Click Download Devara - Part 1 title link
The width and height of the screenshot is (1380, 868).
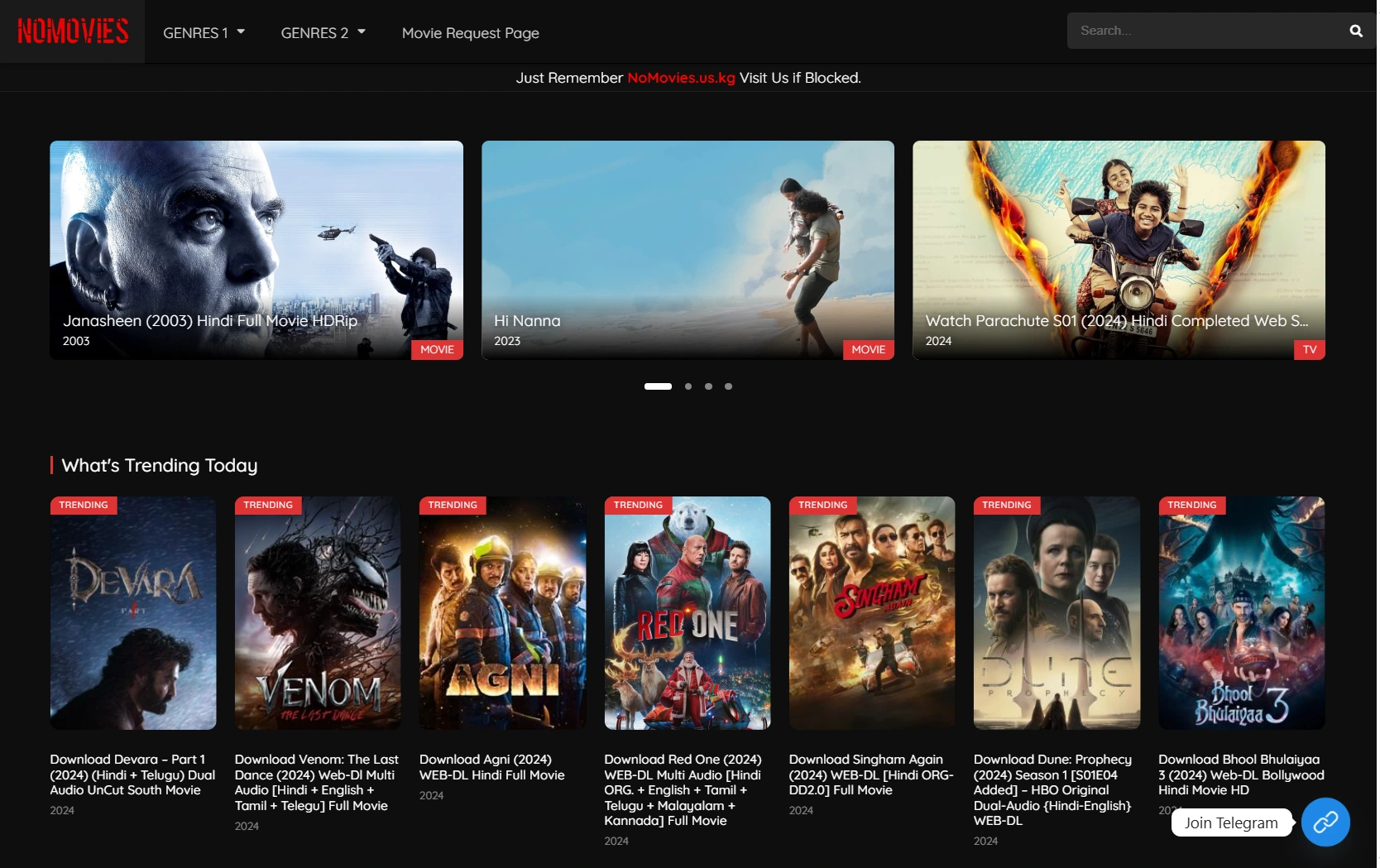132,774
